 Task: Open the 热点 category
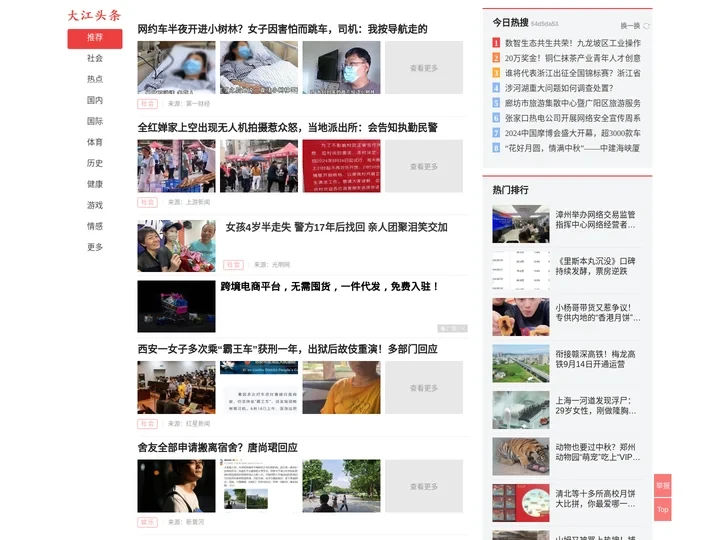pos(95,79)
